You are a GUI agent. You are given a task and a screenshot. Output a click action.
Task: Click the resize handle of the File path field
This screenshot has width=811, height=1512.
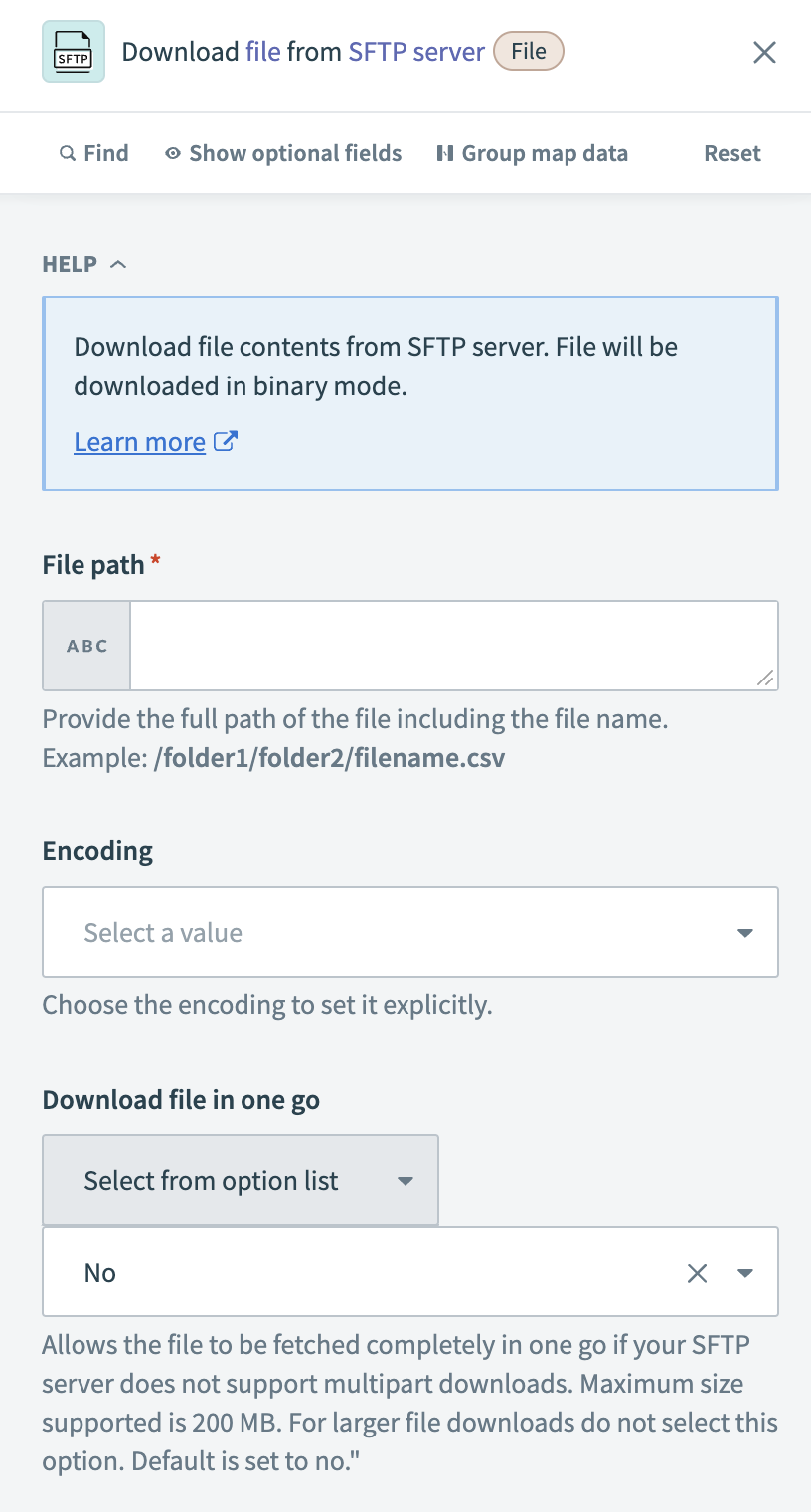tap(766, 679)
